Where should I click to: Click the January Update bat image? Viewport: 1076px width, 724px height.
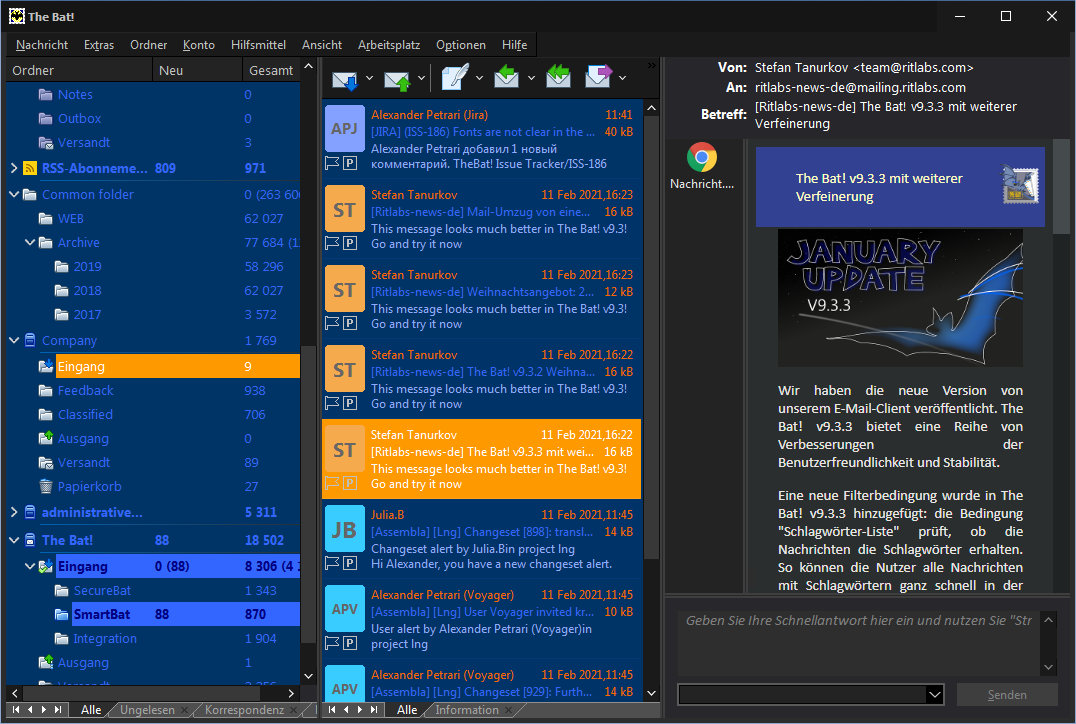pyautogui.click(x=900, y=298)
